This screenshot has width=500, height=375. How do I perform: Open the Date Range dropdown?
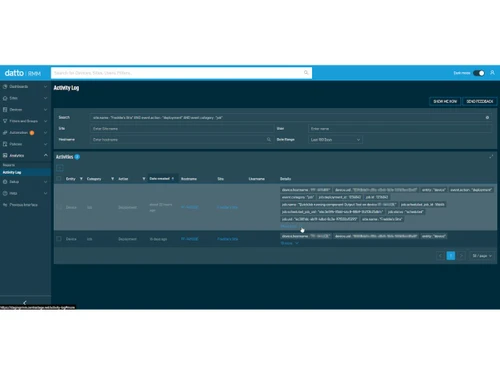(335, 140)
